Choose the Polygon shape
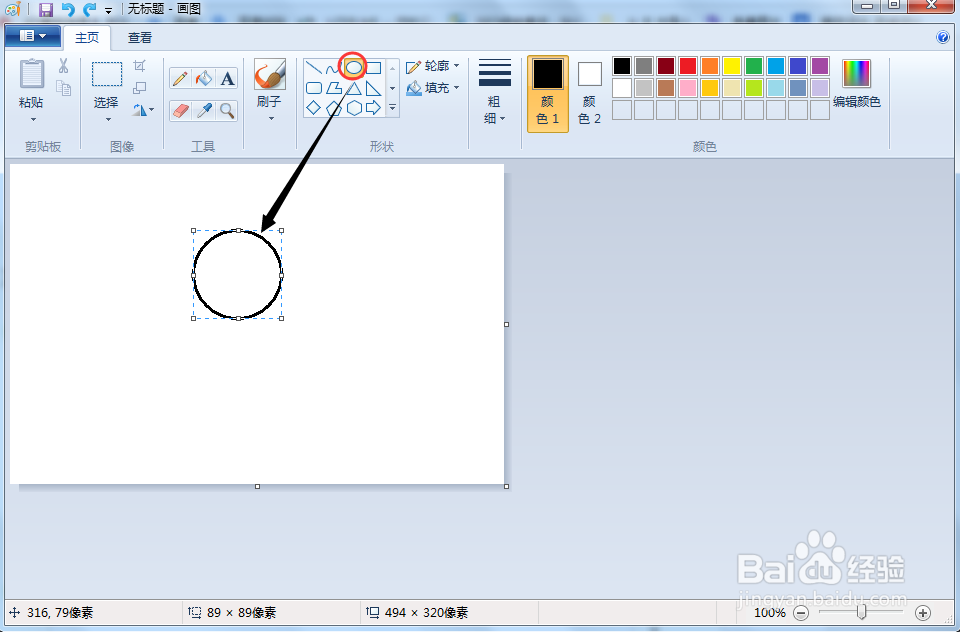 pos(333,88)
